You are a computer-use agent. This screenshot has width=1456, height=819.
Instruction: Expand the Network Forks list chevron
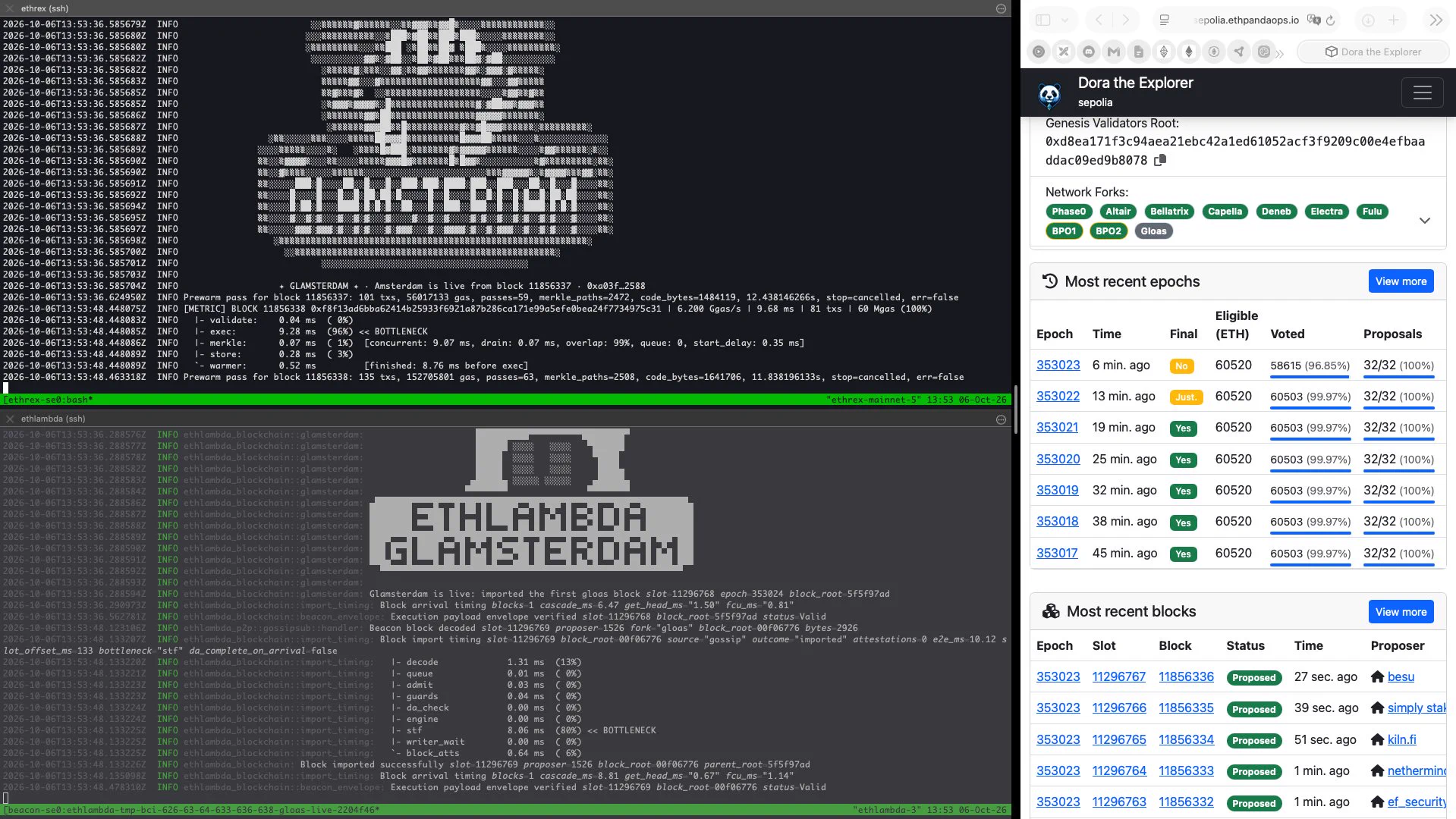(x=1424, y=221)
